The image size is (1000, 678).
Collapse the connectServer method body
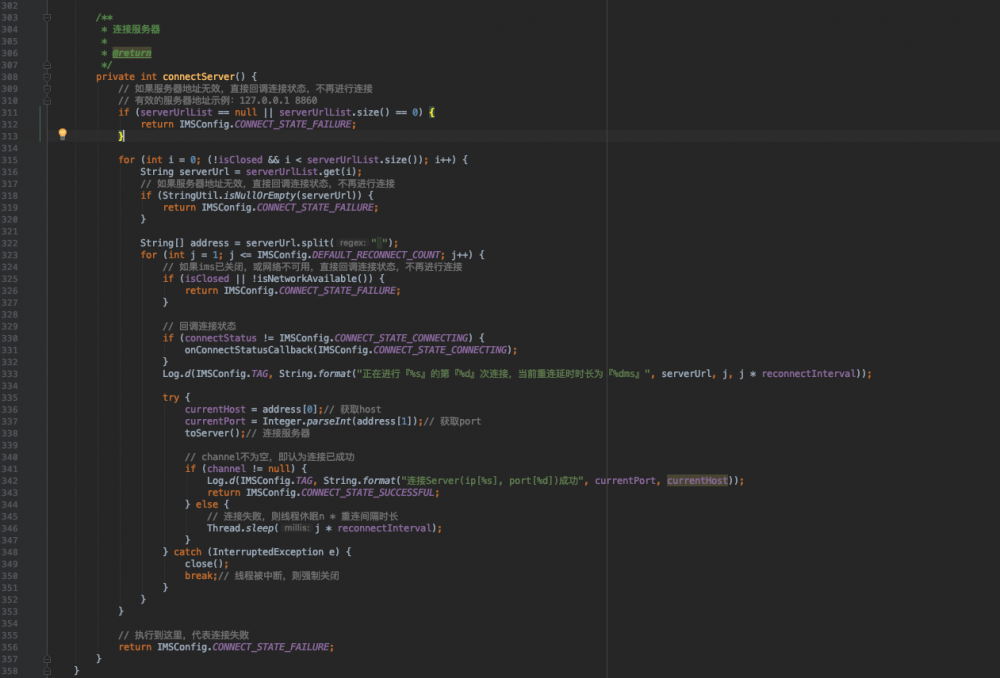tap(46, 76)
